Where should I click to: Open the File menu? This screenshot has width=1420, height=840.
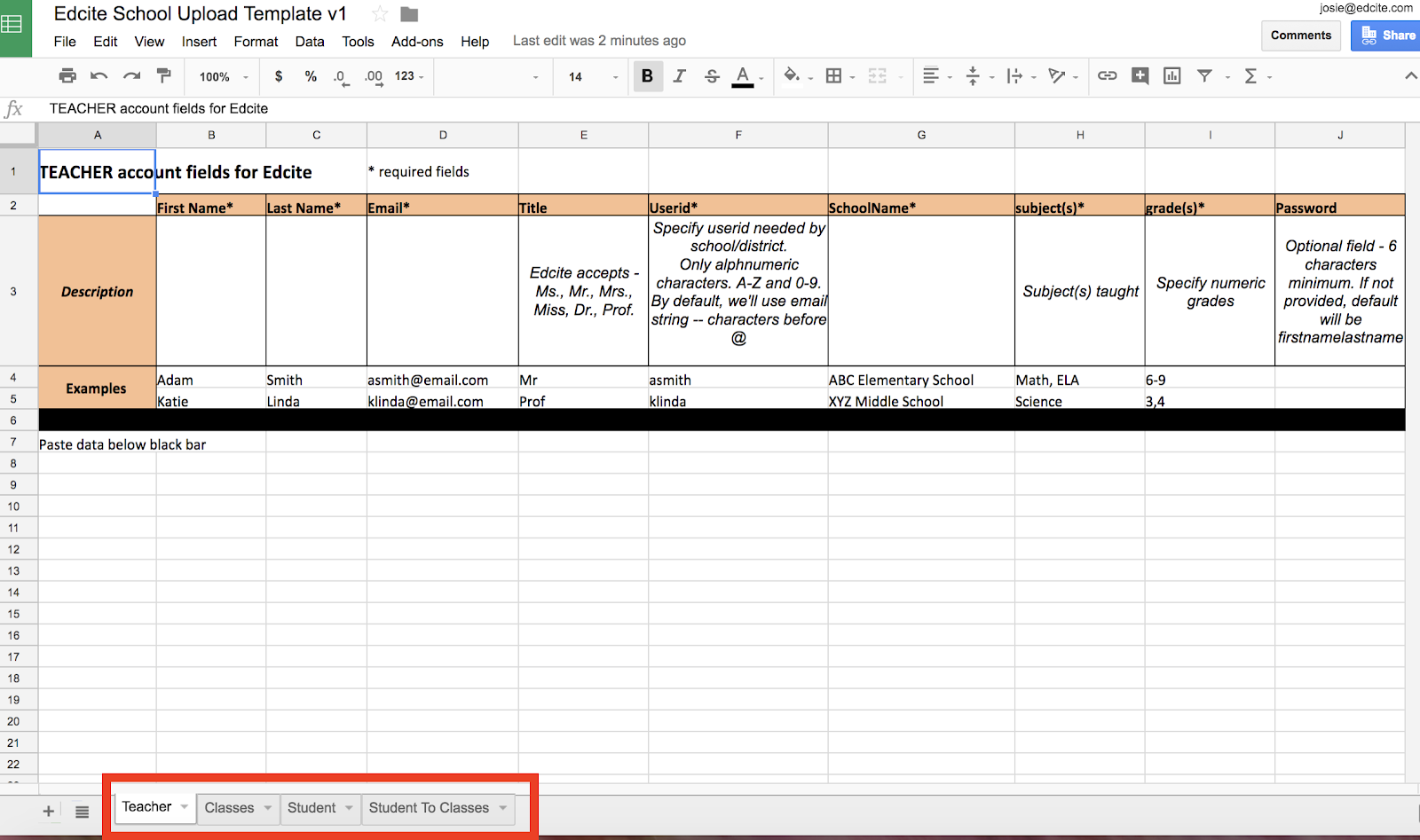[x=65, y=42]
